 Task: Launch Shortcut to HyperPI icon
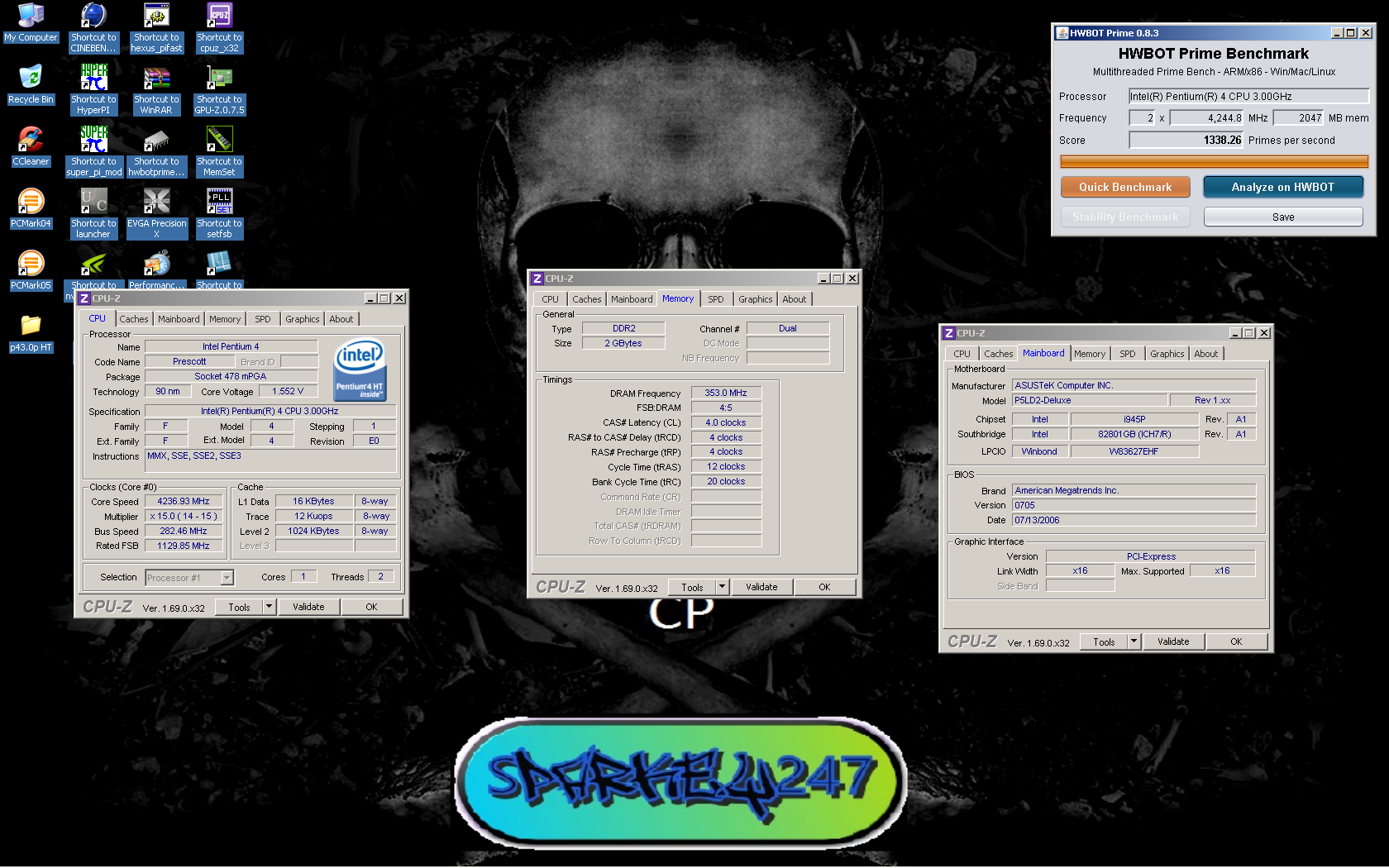pos(93,89)
